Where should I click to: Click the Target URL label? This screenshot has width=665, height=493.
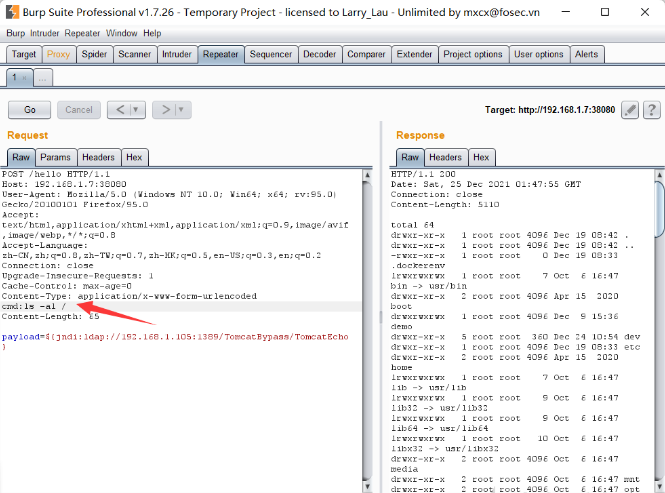[550, 110]
